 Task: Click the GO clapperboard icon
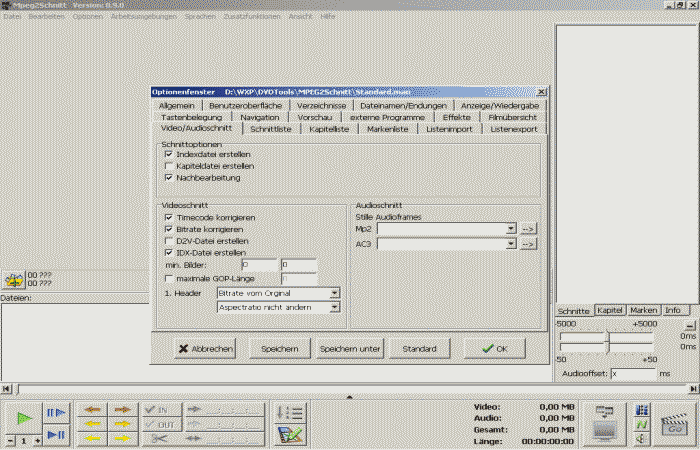[674, 421]
